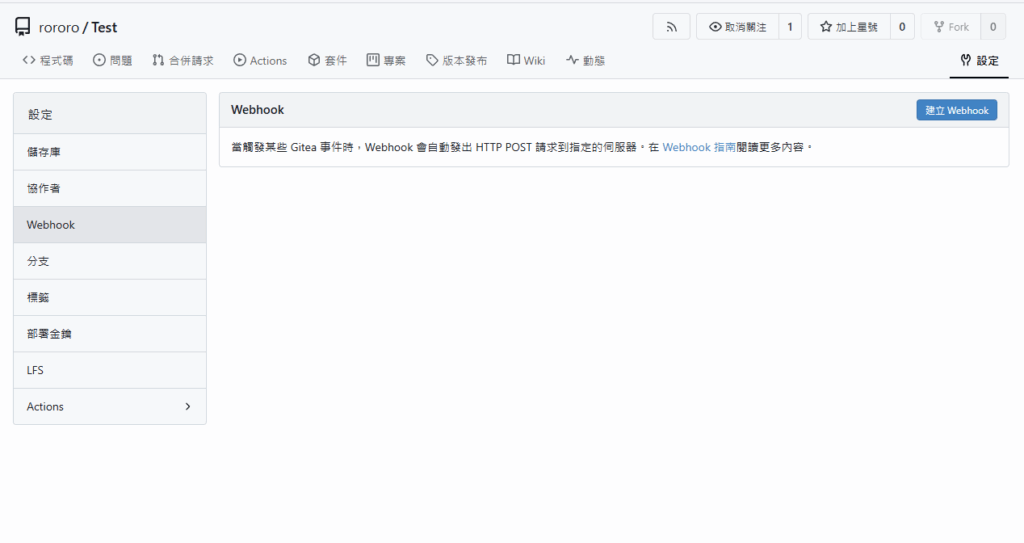Screen dimensions: 1024x543
Task: View the 動態 activity tab
Action: pos(585,61)
